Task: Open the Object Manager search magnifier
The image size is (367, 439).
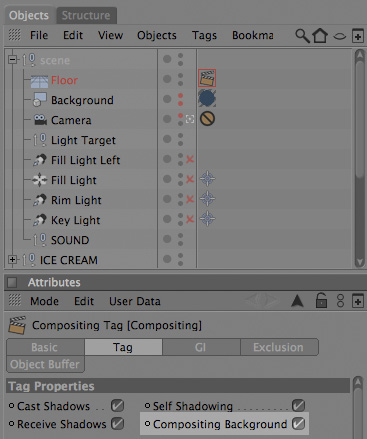Action: coord(302,36)
